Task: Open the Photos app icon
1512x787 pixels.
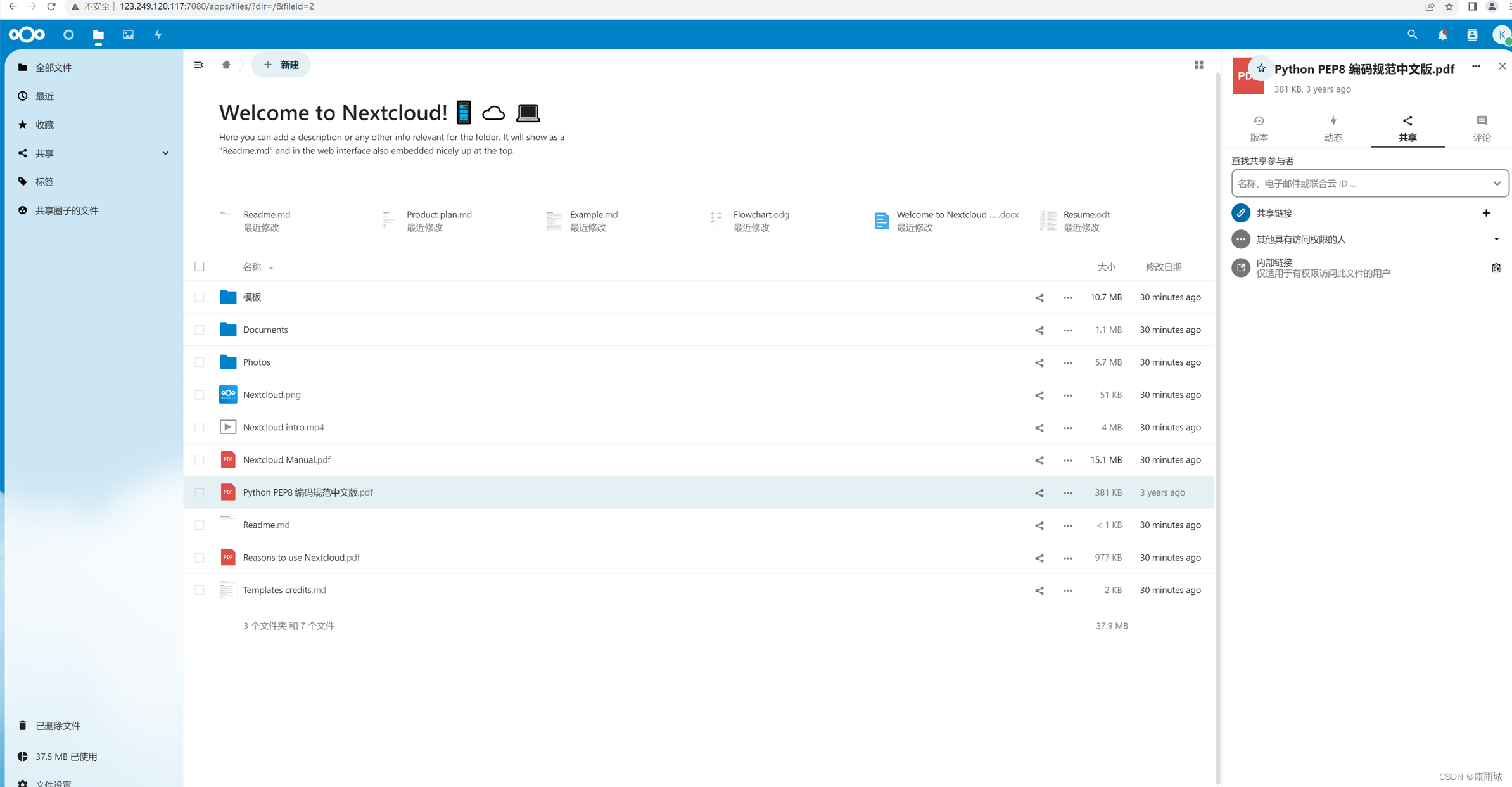Action: [x=128, y=35]
